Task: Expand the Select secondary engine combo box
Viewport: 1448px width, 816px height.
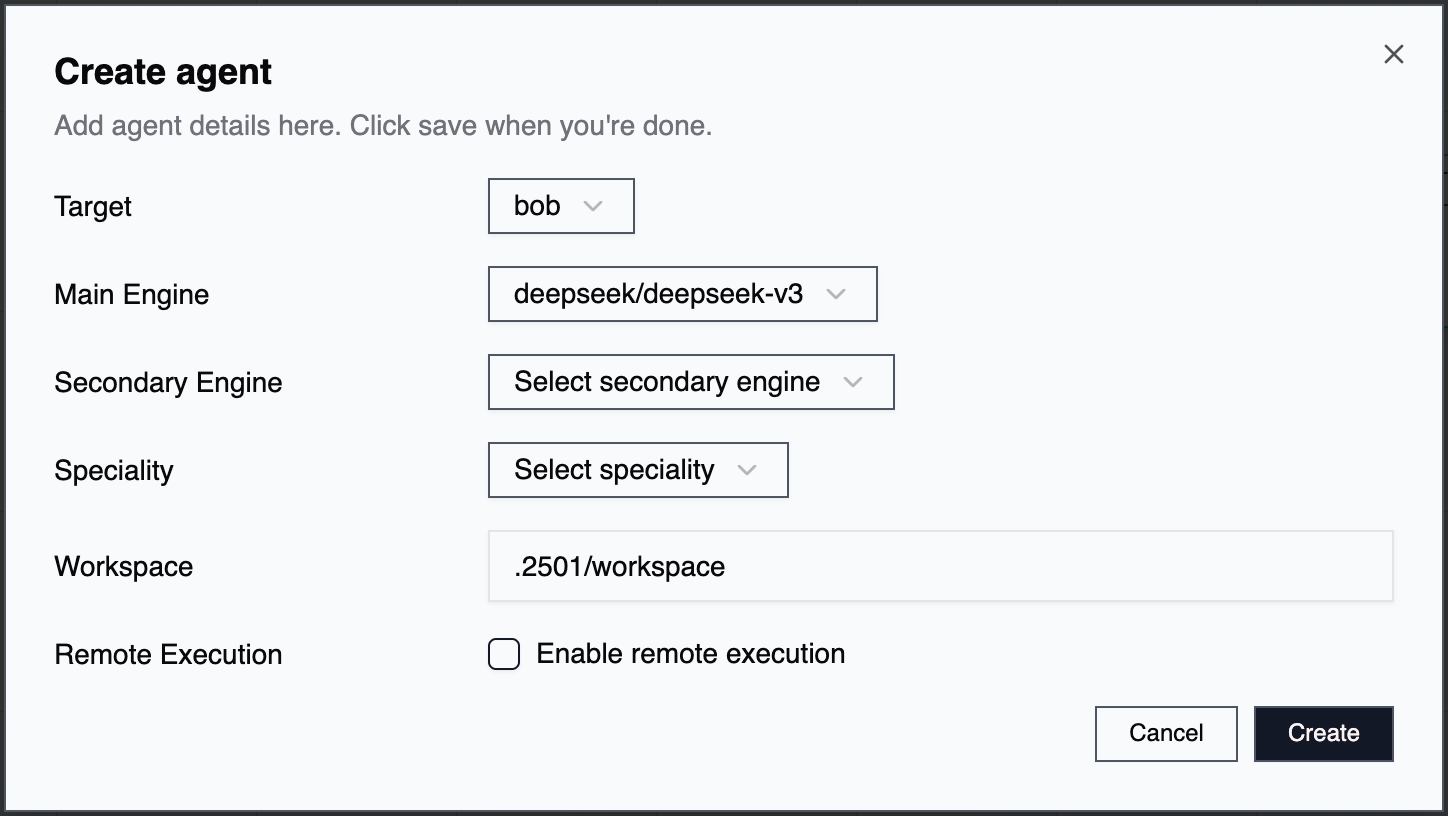Action: click(x=690, y=382)
